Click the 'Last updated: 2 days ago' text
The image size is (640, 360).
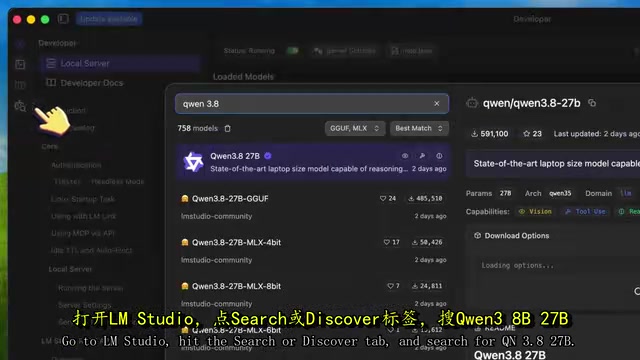[597, 134]
